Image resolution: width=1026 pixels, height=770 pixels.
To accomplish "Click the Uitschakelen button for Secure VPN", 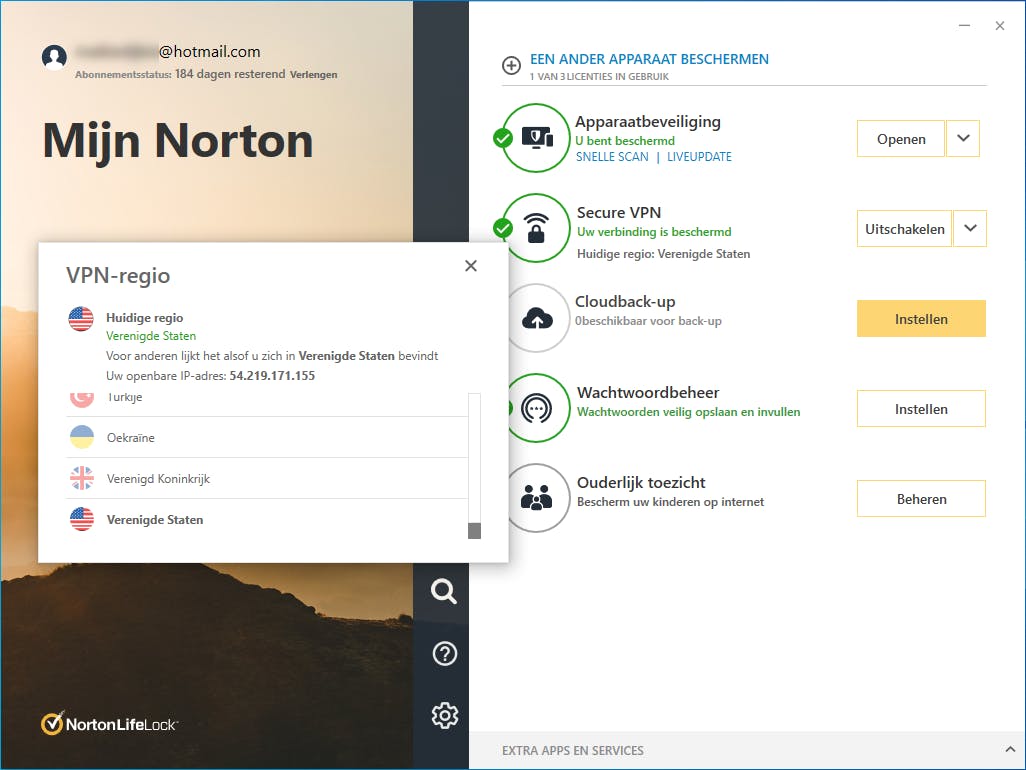I will (904, 228).
